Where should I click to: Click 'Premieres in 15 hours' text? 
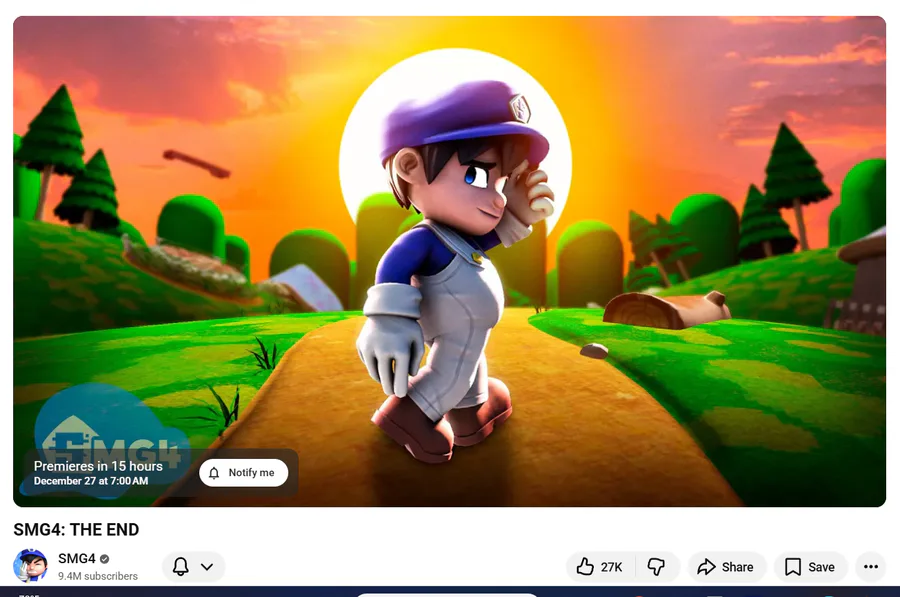coord(98,466)
